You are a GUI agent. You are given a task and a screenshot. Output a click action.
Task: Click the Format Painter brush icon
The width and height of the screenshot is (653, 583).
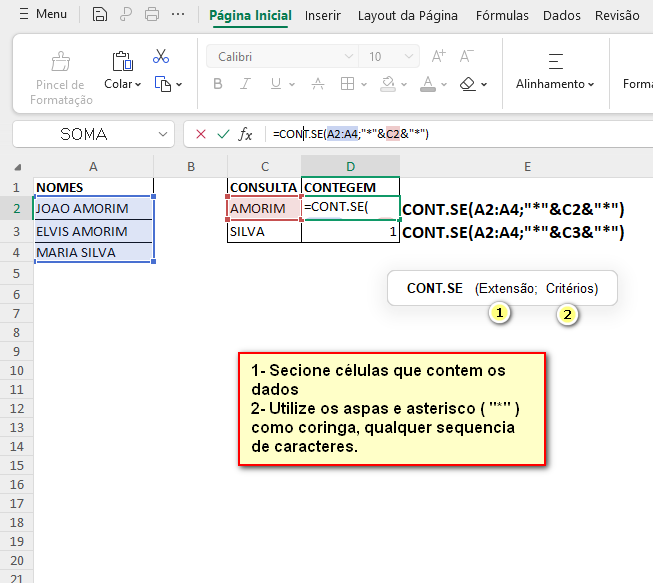coord(60,62)
